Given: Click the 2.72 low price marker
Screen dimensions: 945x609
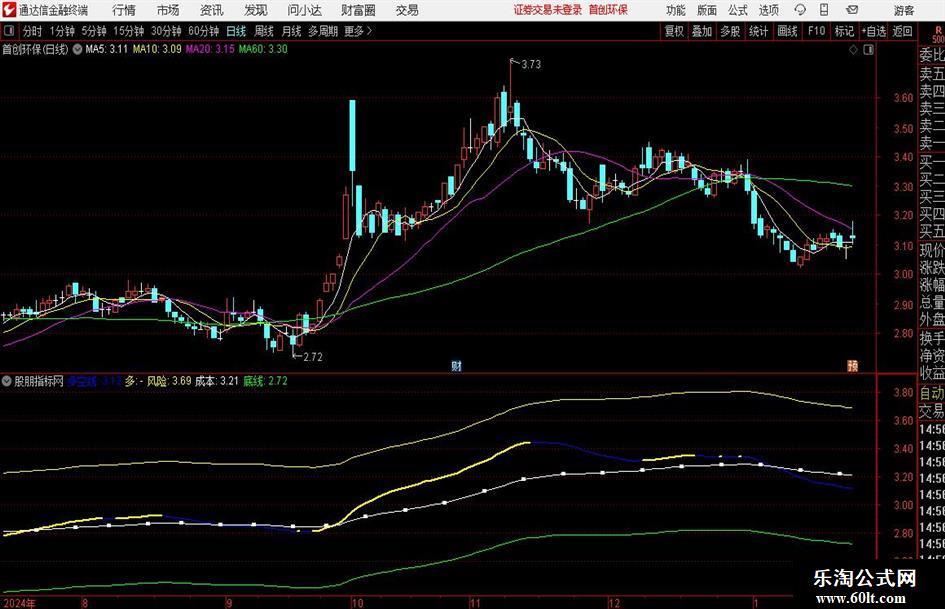Looking at the screenshot, I should click(x=312, y=357).
